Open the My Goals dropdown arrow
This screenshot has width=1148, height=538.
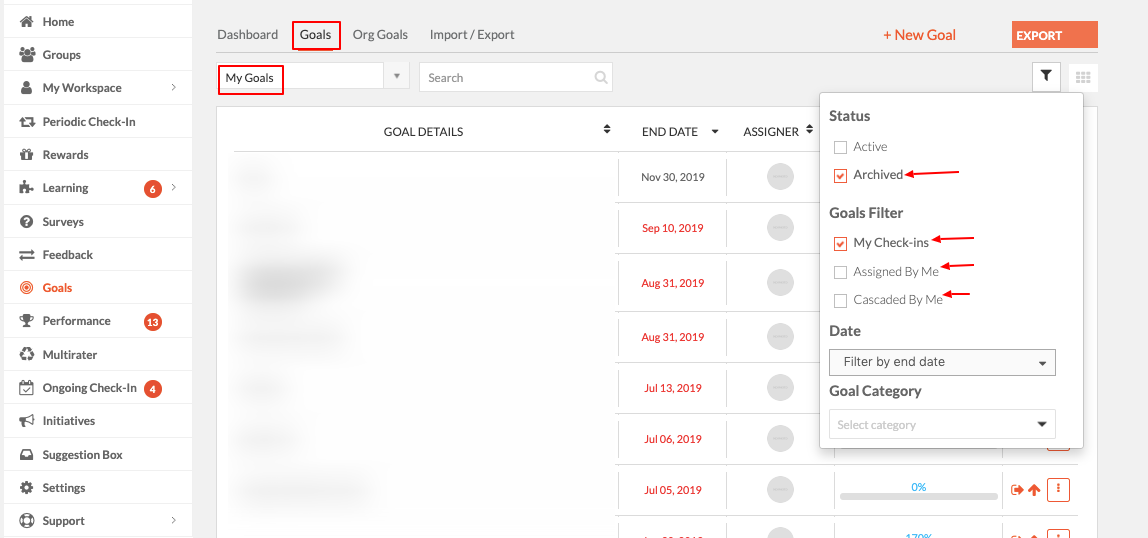pos(397,76)
